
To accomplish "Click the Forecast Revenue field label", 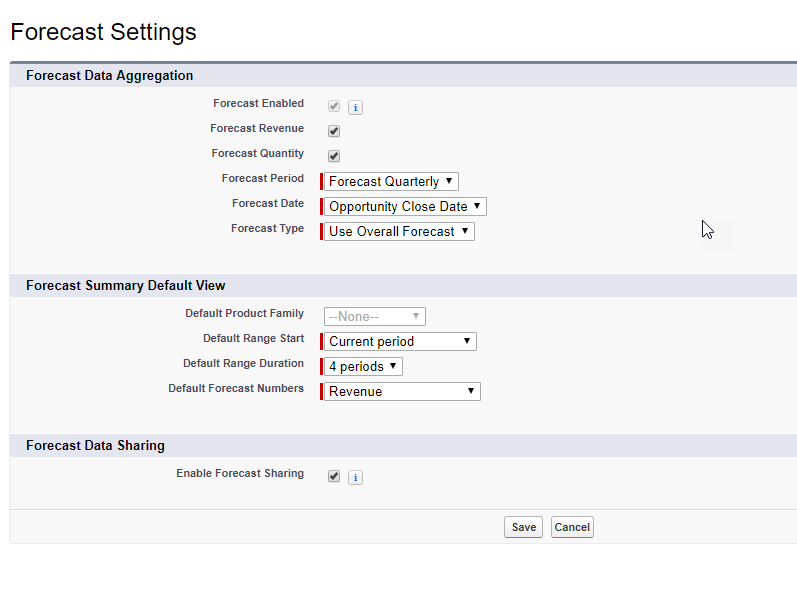I will 257,129.
